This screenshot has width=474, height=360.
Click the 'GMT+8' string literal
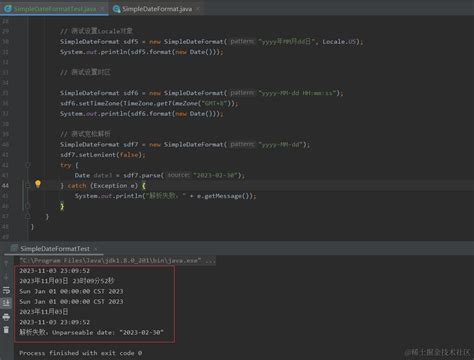[x=214, y=103]
